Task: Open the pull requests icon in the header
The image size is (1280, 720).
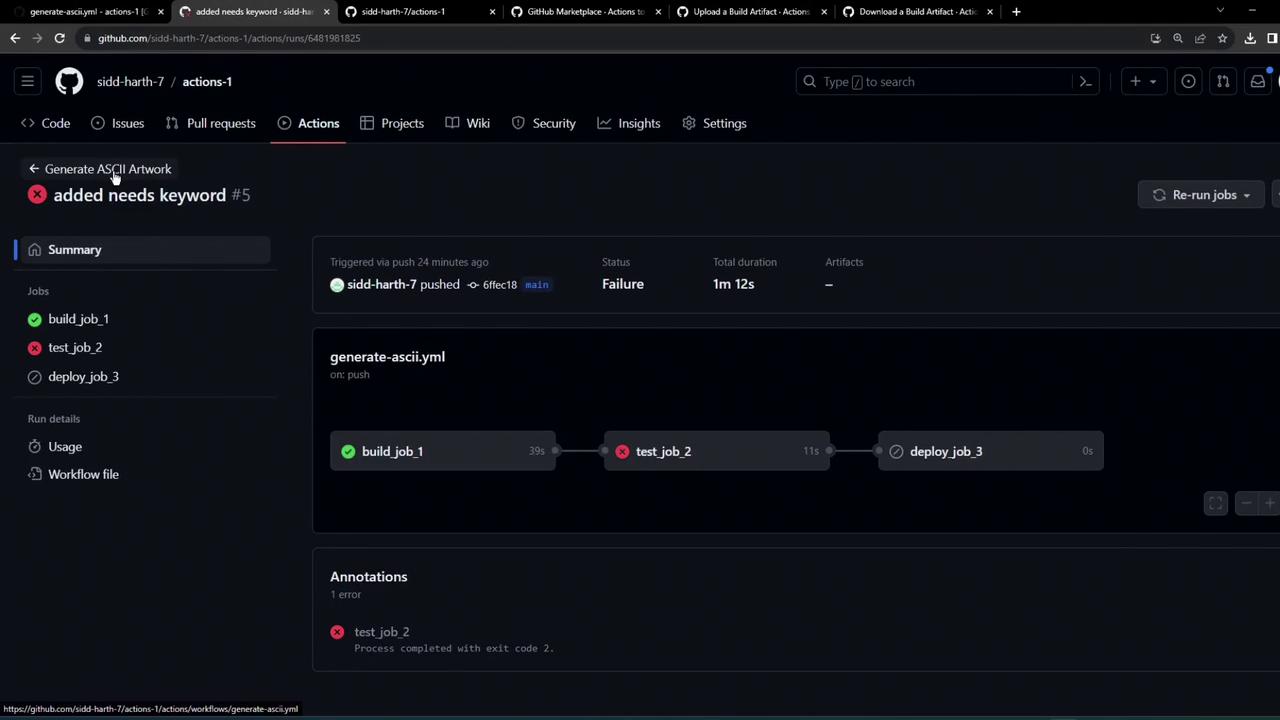Action: [x=1223, y=82]
